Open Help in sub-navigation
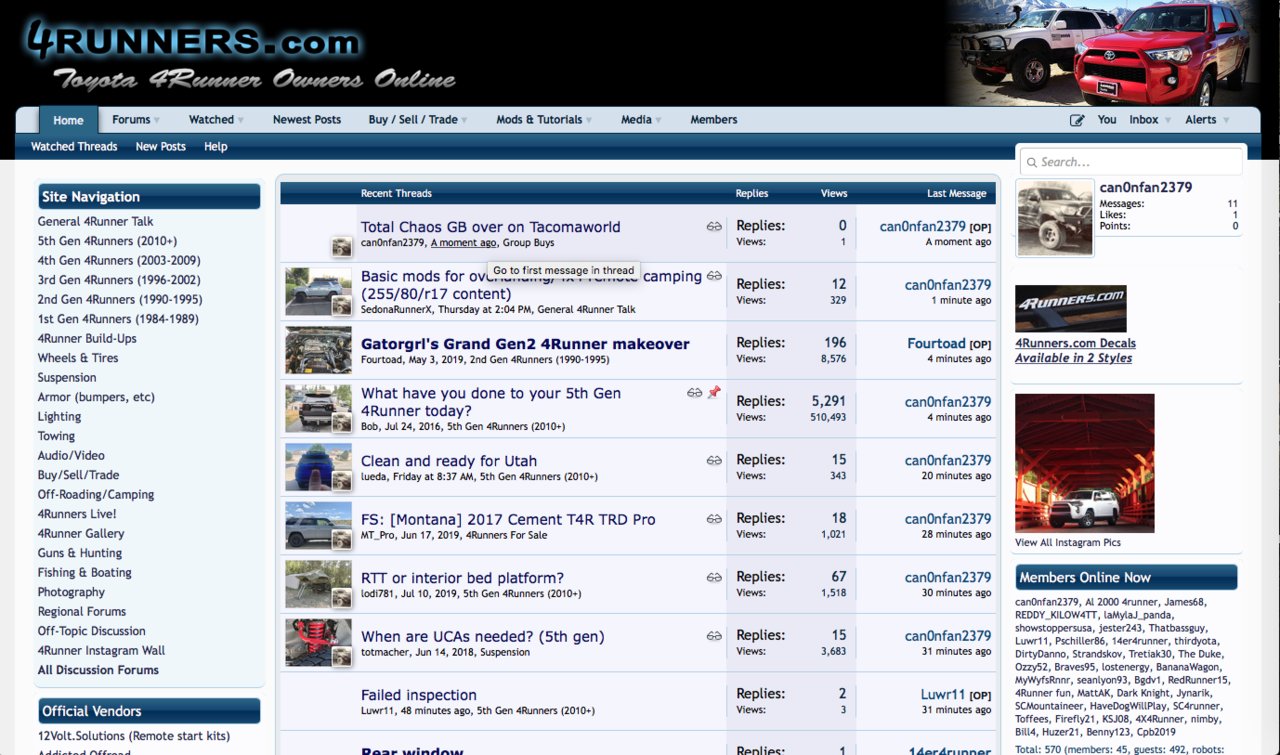The width and height of the screenshot is (1280, 755). pos(216,147)
